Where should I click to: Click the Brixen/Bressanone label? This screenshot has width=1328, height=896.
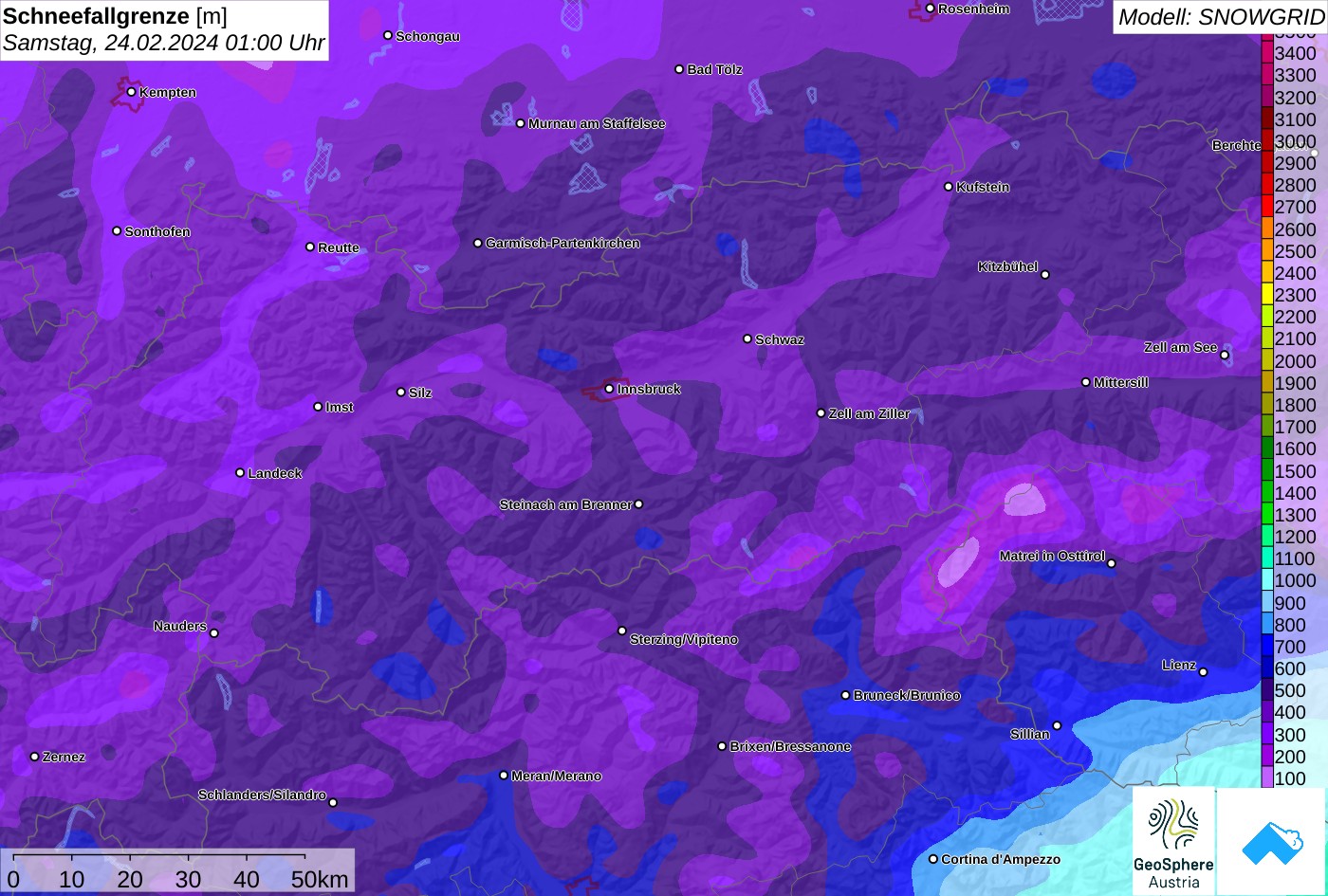790,747
